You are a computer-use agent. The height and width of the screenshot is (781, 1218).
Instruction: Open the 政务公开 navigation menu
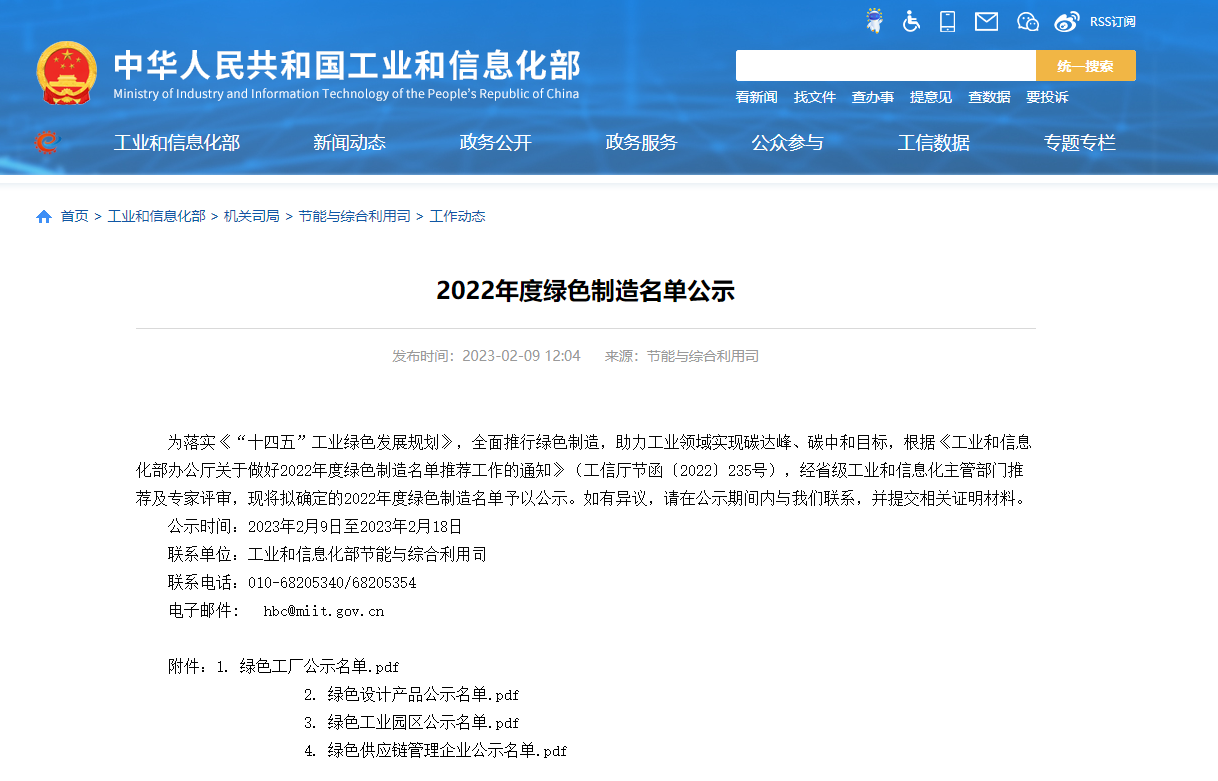click(495, 142)
